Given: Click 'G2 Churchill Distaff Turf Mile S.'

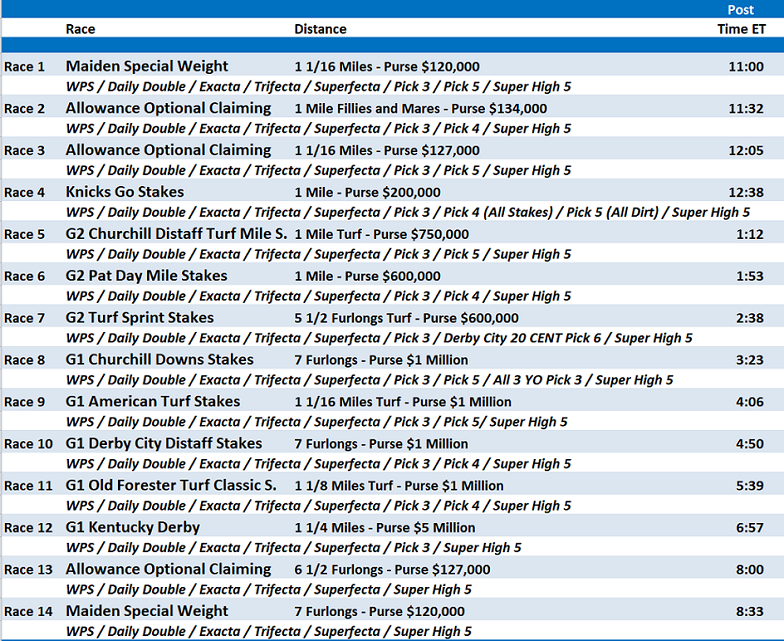Looking at the screenshot, I should 176,234.
